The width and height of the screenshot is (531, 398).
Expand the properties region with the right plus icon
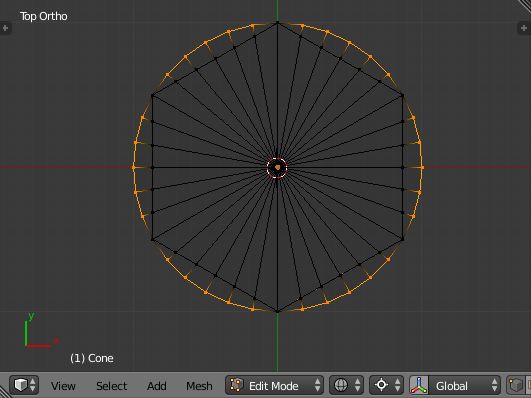pyautogui.click(x=524, y=28)
